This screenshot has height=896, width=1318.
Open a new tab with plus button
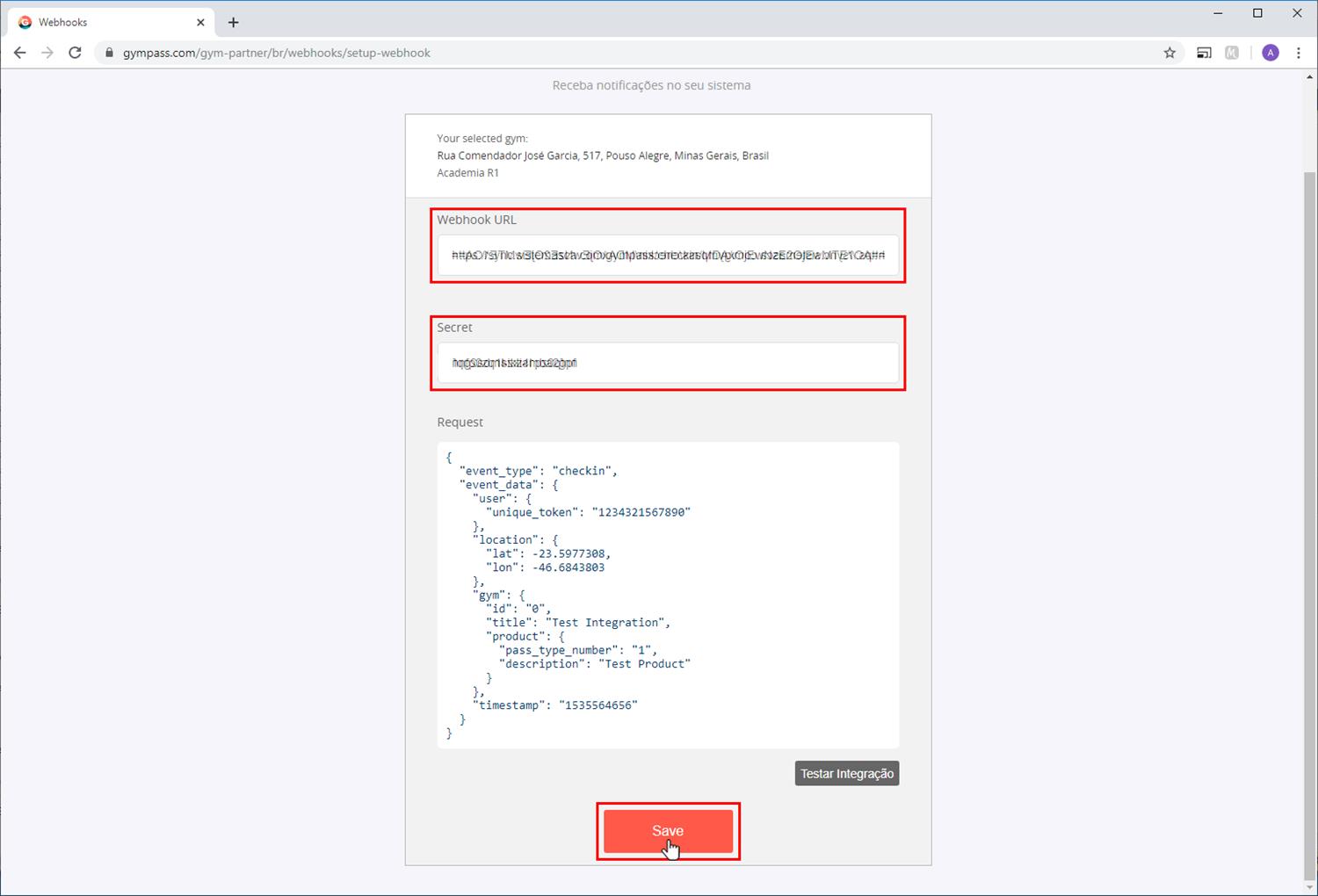coord(234,22)
